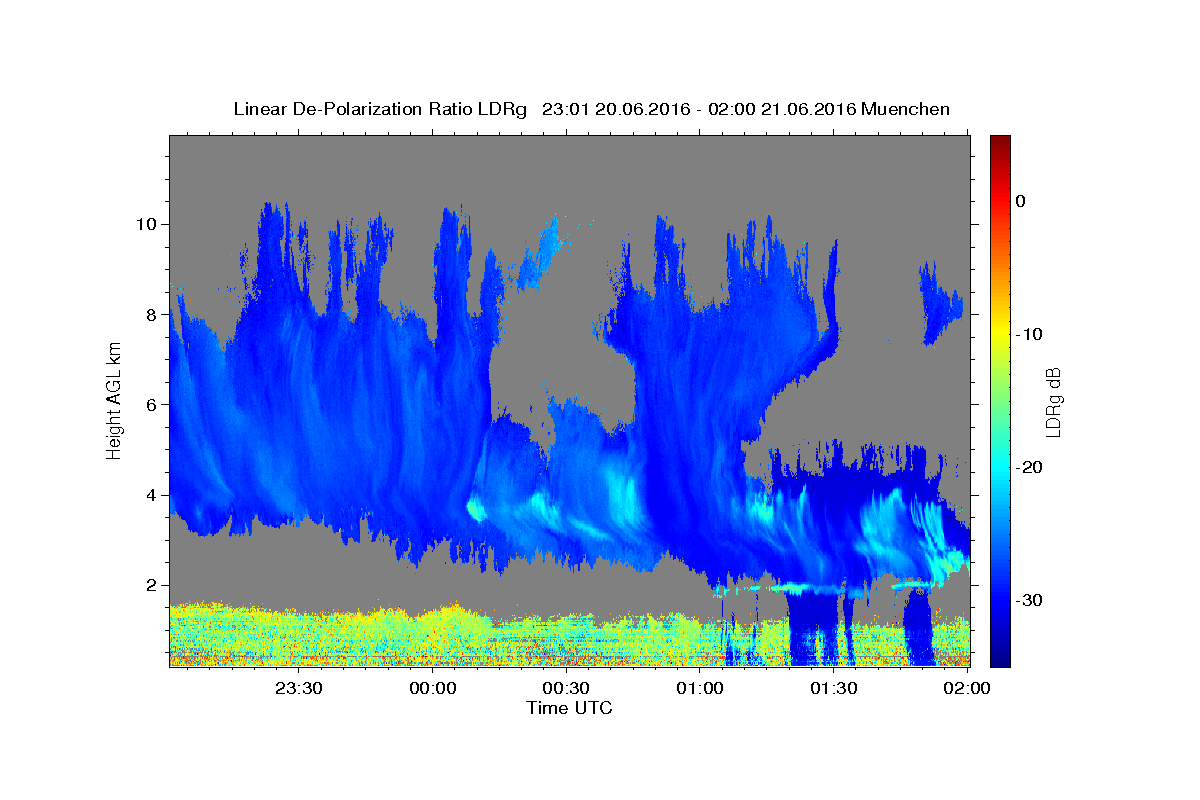Click the 'Time UTC' axis label
The image size is (1200, 800).
[x=569, y=708]
